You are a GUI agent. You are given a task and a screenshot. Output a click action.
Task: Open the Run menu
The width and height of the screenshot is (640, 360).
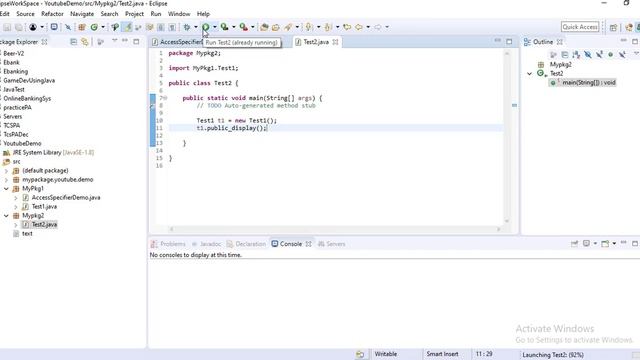[156, 14]
